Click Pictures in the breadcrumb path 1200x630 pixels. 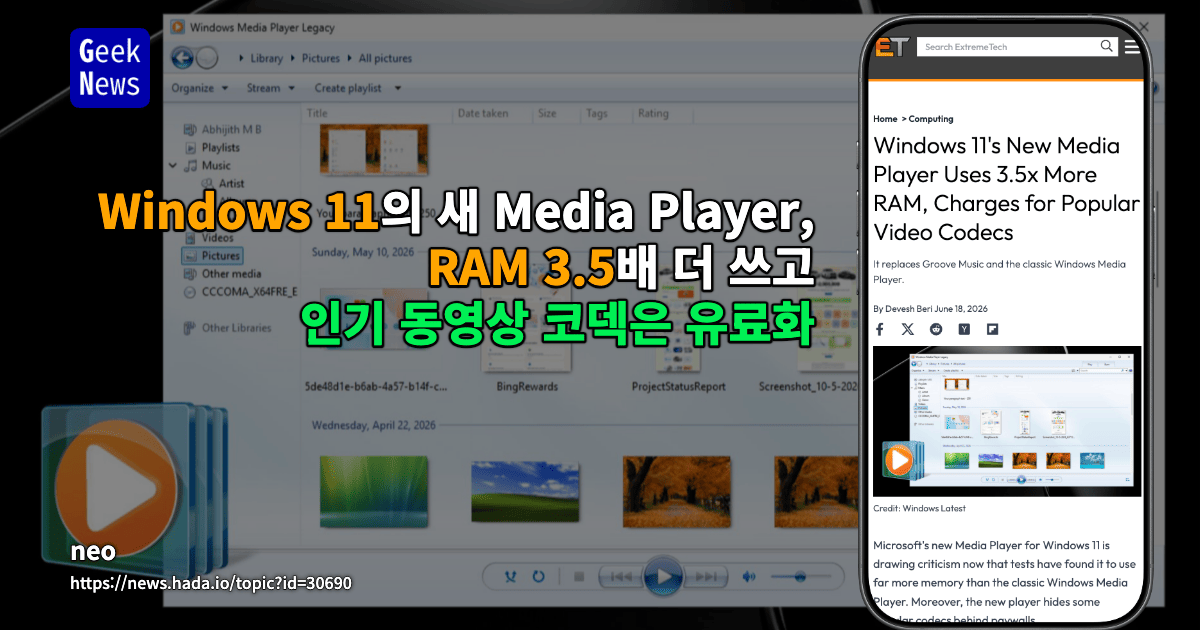(x=321, y=58)
